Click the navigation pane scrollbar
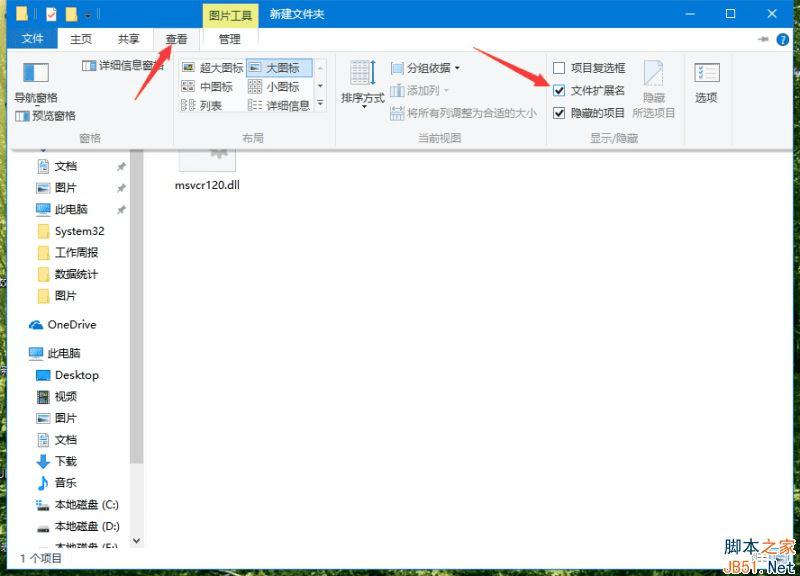This screenshot has height=576, width=800. click(136, 306)
